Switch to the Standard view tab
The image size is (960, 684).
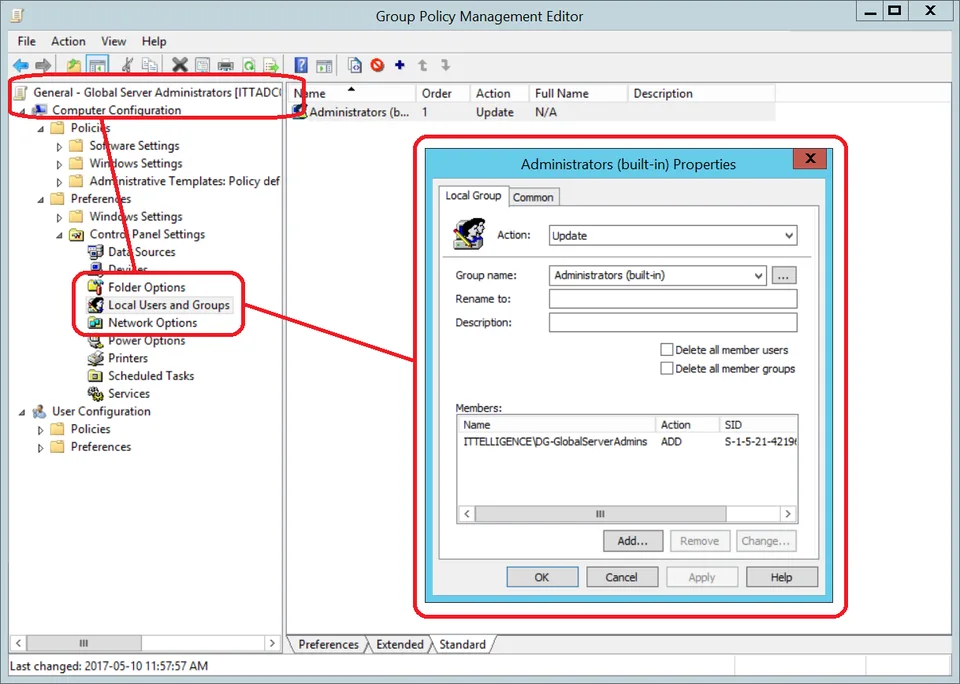[x=462, y=644]
